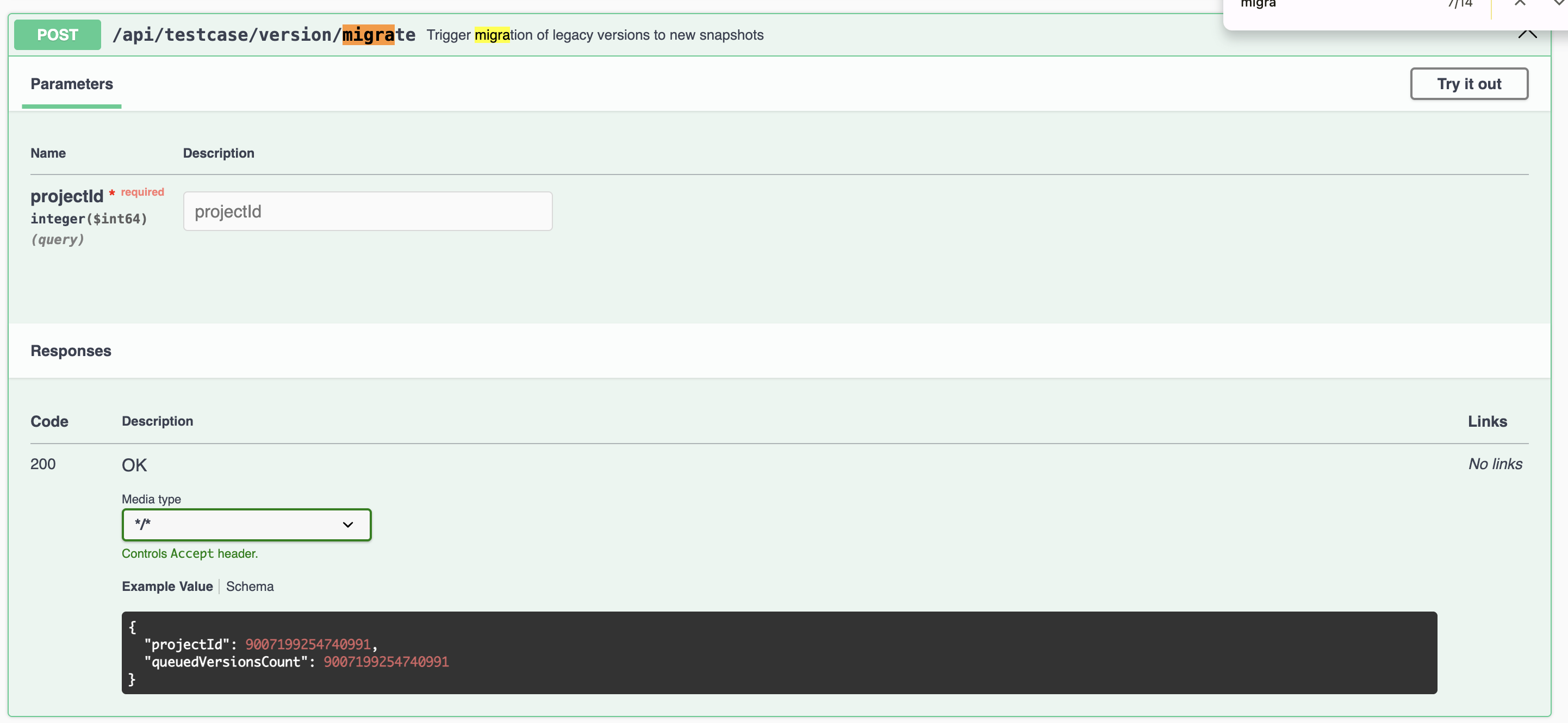Select the Example Value tab

(167, 586)
